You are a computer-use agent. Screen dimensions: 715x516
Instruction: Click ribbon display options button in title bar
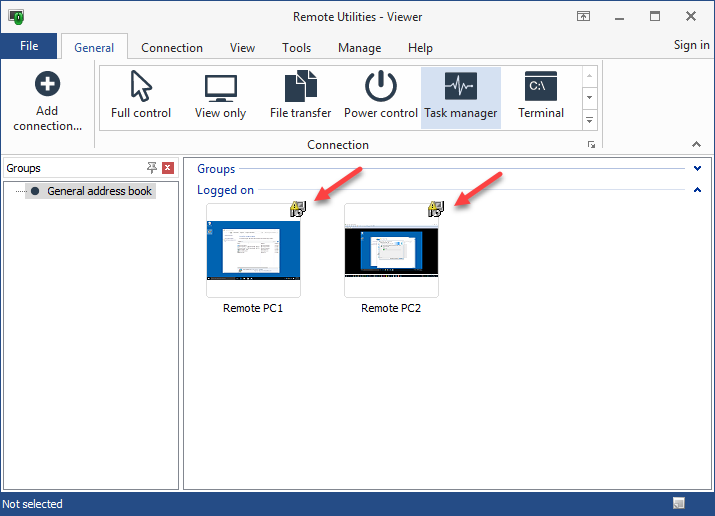click(583, 16)
